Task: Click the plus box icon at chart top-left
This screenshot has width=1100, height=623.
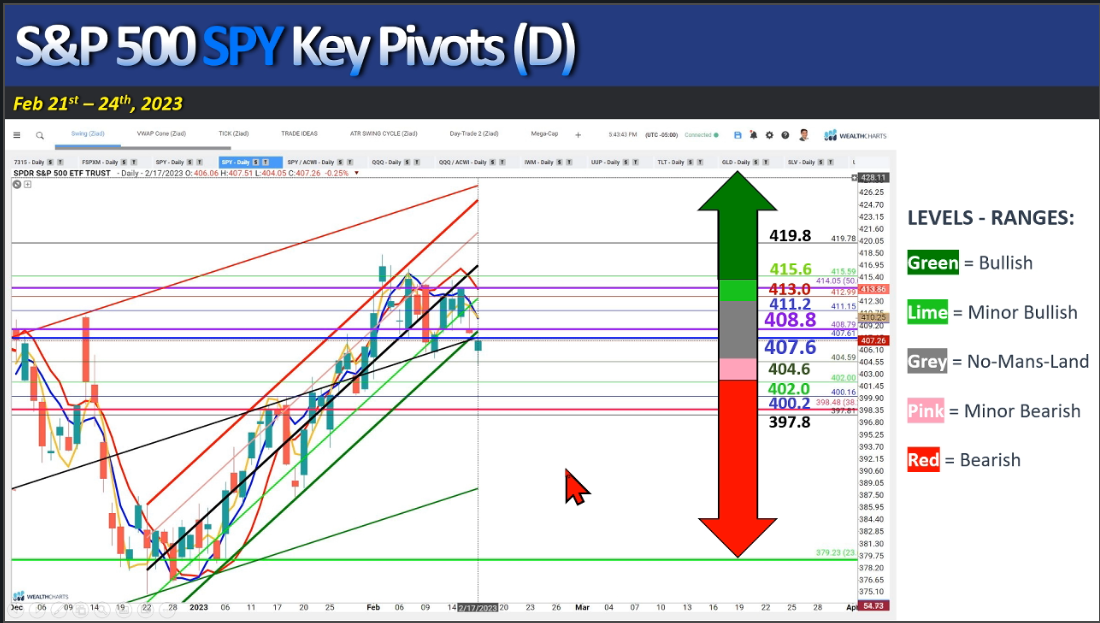Action: (27, 185)
